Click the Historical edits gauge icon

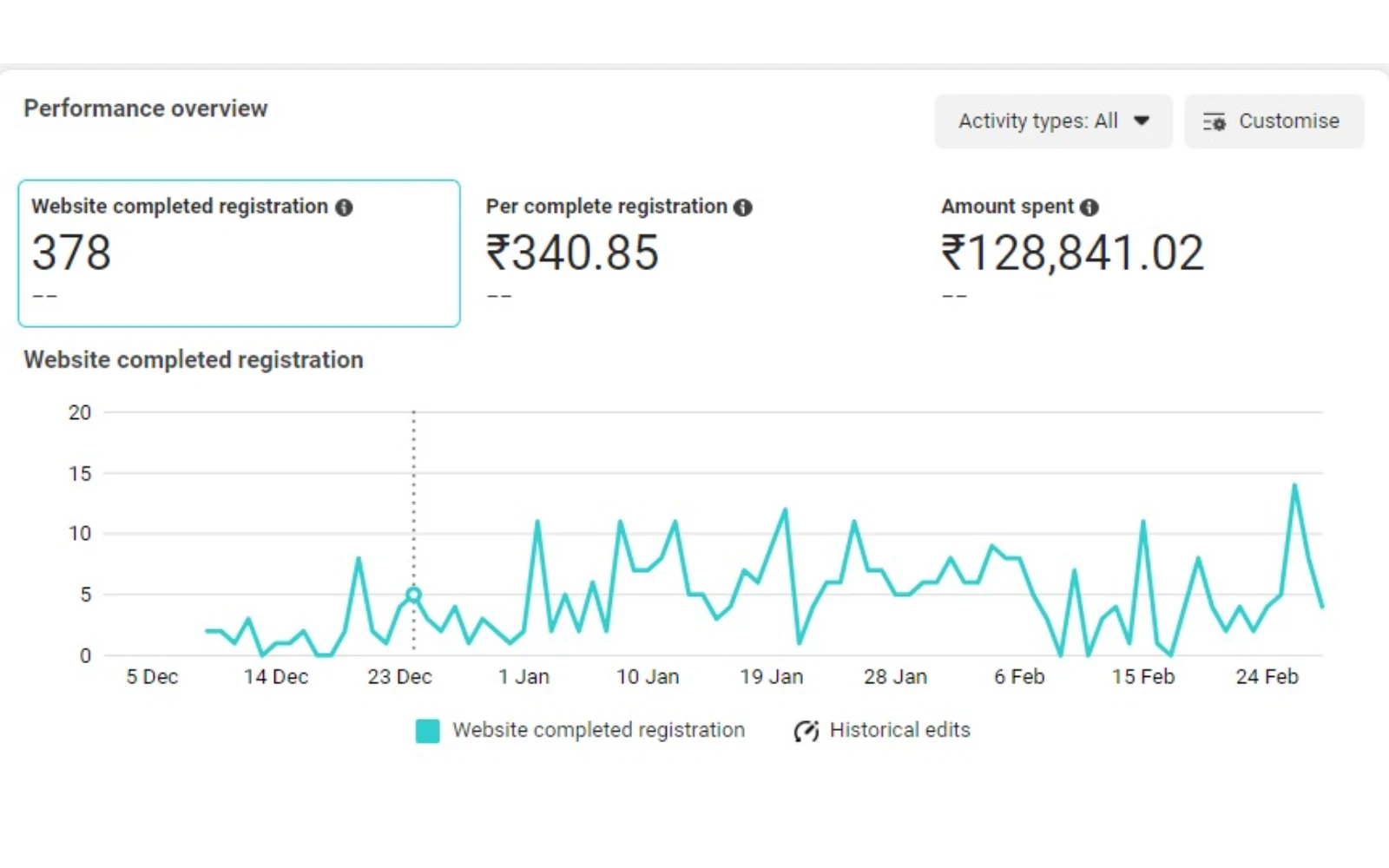(806, 731)
